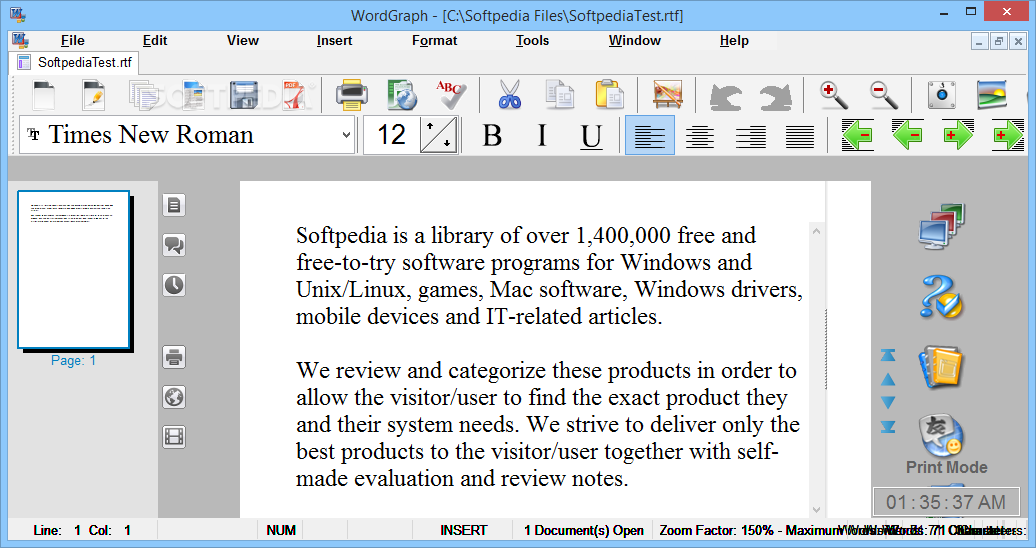Jump to bottom with blue double-down arrow
This screenshot has height=548, width=1036.
888,426
